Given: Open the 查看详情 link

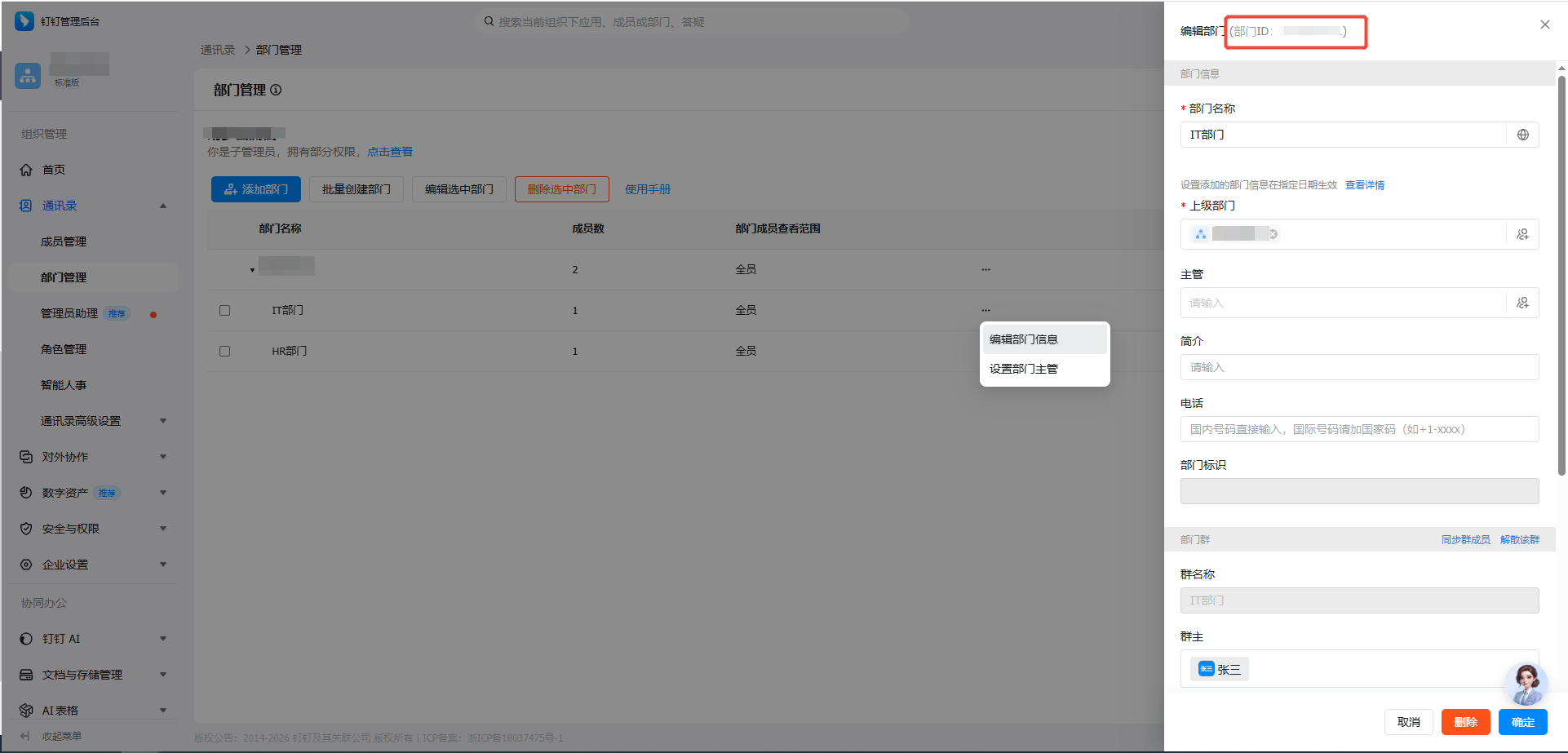Looking at the screenshot, I should click(1365, 185).
